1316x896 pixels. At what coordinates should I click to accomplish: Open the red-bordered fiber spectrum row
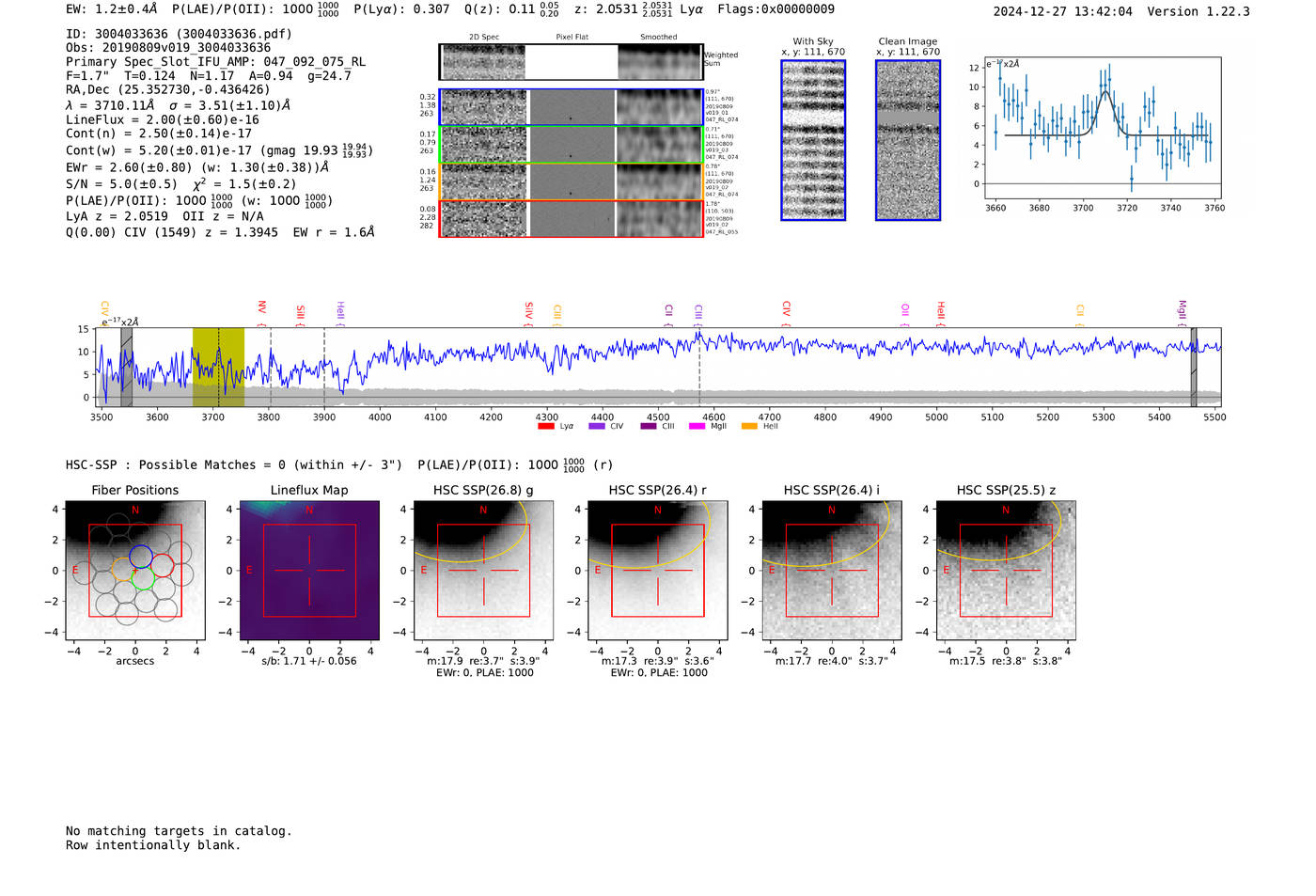pyautogui.click(x=571, y=218)
